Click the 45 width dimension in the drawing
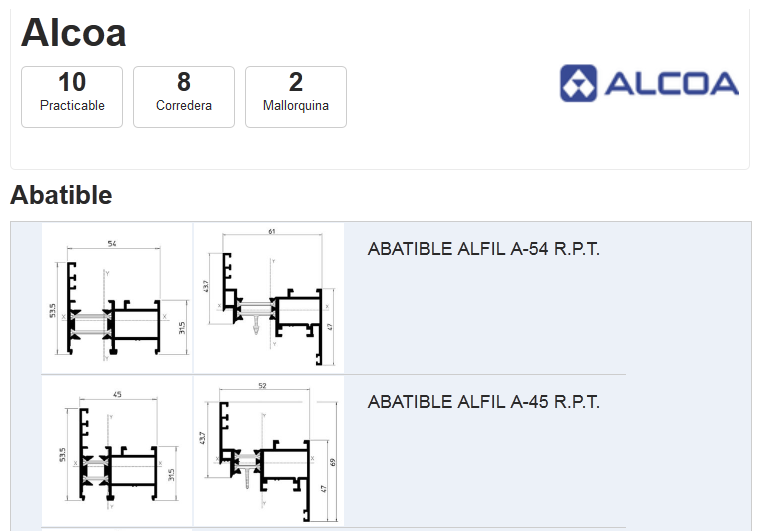 117,395
